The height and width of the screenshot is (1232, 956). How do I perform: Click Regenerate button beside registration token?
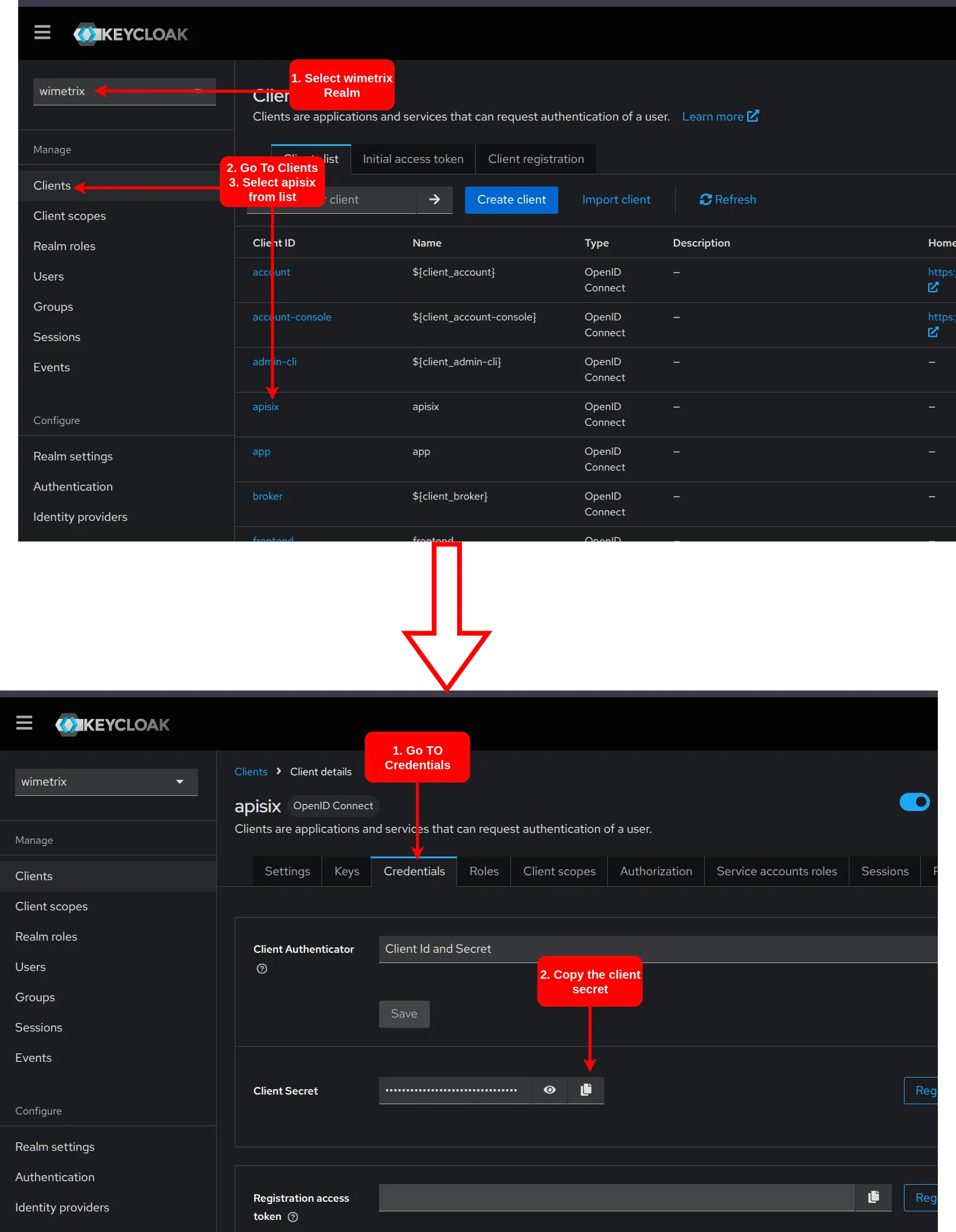click(921, 1197)
